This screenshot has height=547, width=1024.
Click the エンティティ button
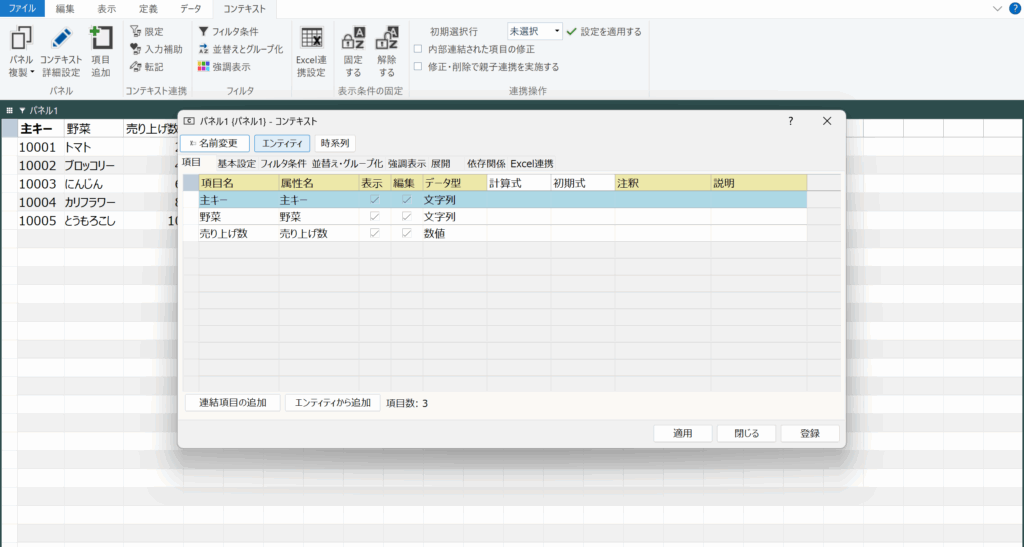tap(282, 143)
